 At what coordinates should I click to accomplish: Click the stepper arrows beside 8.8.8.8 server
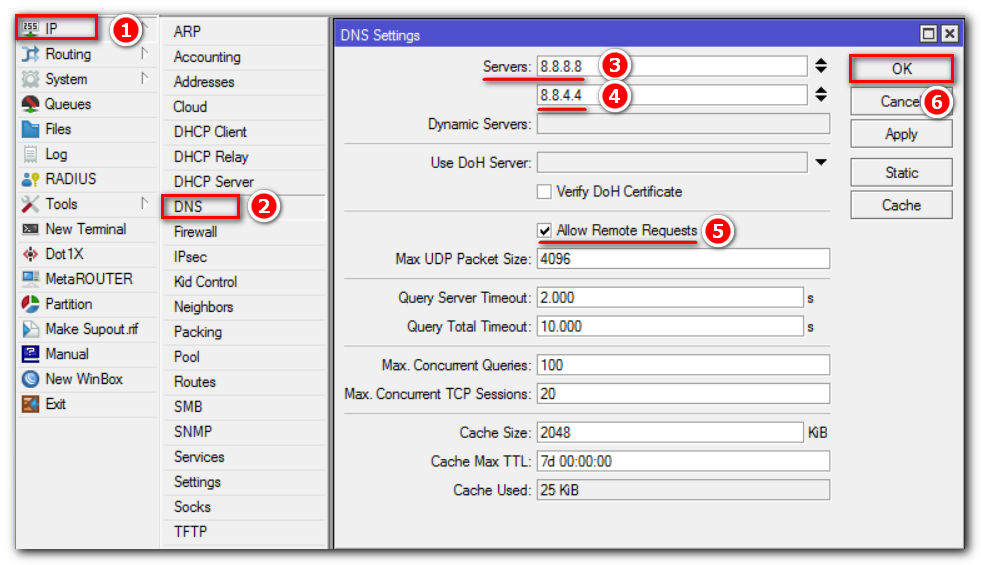pos(821,66)
